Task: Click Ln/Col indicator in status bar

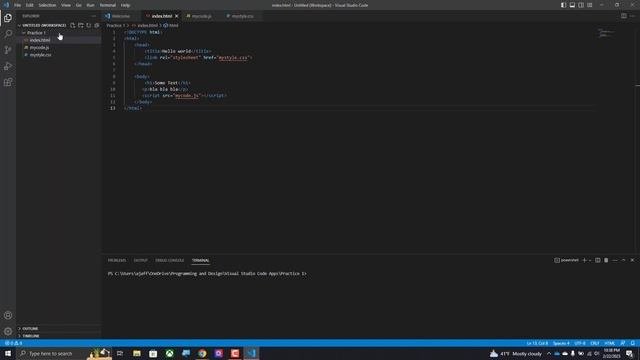Action: tap(537, 343)
